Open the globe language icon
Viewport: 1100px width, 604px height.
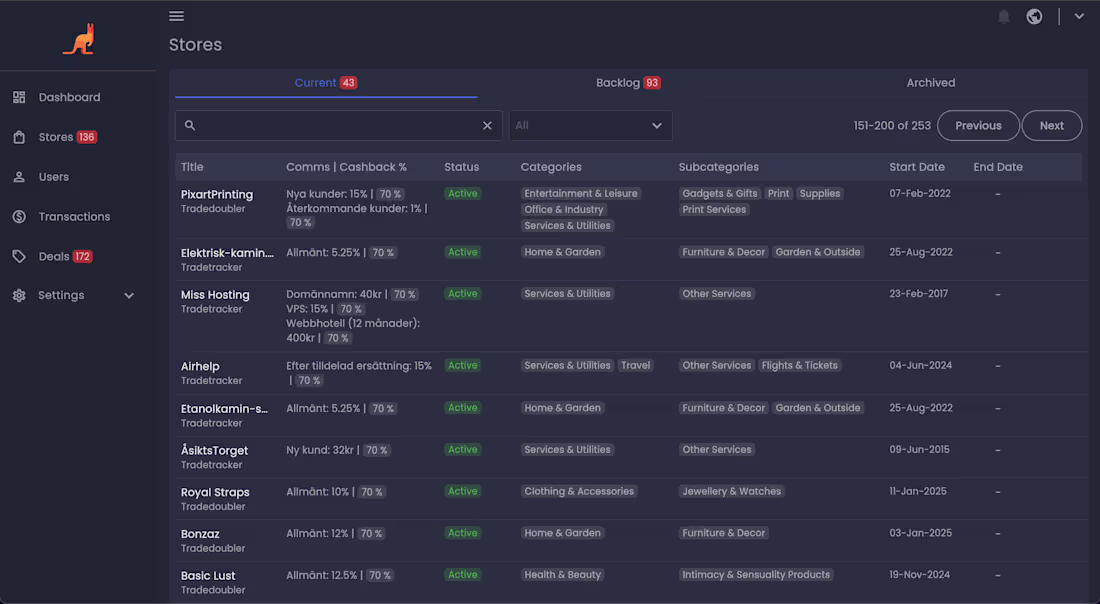pyautogui.click(x=1034, y=16)
